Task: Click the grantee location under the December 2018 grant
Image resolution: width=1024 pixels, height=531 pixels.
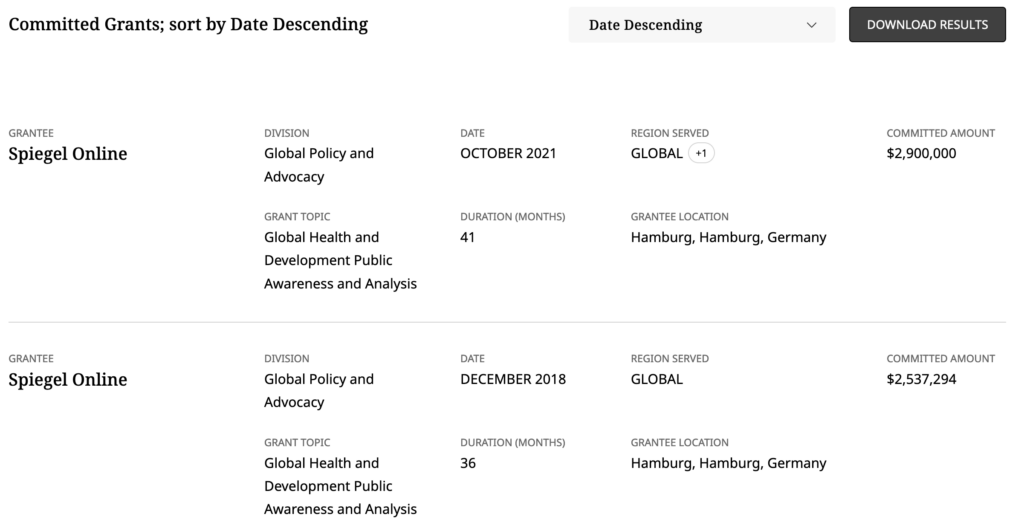Action: (x=728, y=463)
